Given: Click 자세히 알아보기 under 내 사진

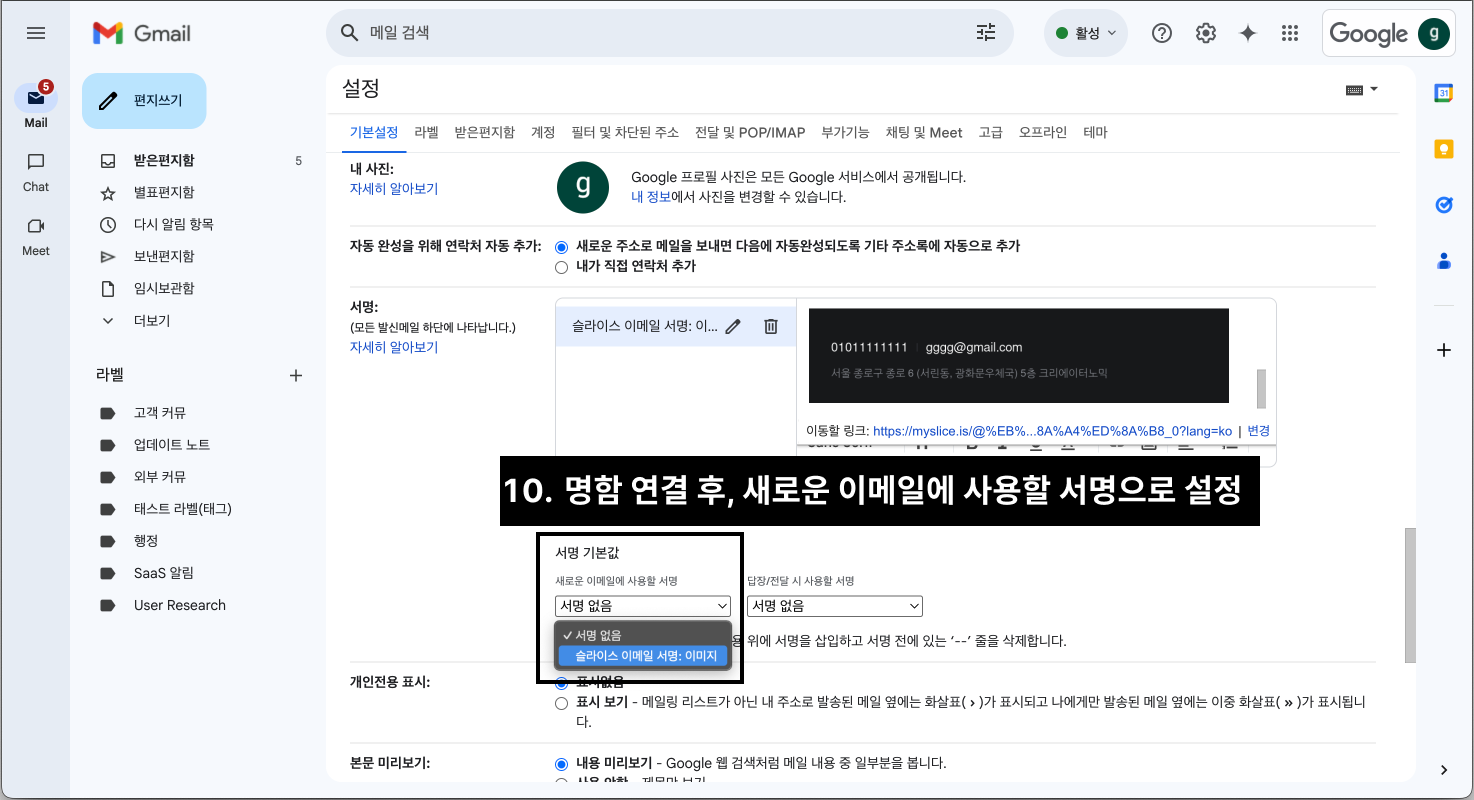Looking at the screenshot, I should 394,188.
